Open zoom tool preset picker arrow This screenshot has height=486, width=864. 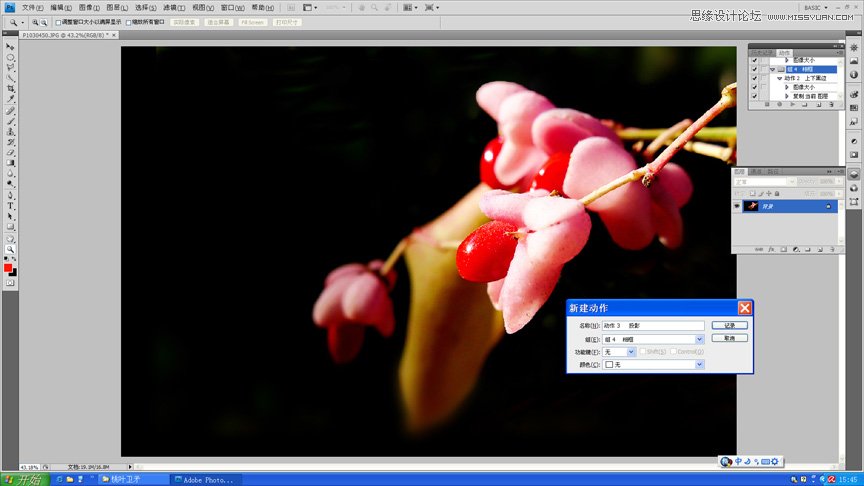point(23,23)
